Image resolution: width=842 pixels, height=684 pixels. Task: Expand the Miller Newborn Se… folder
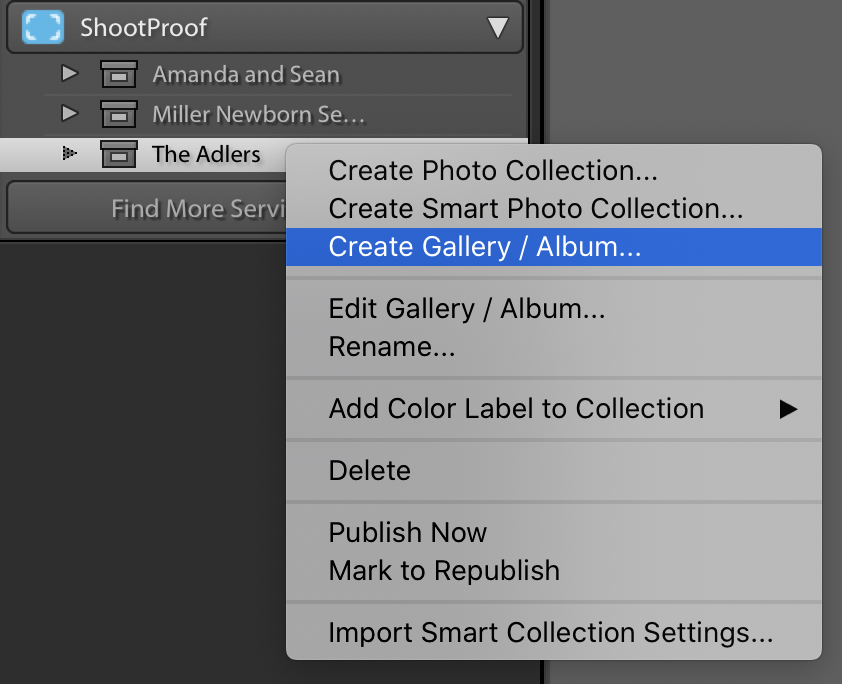[x=70, y=113]
